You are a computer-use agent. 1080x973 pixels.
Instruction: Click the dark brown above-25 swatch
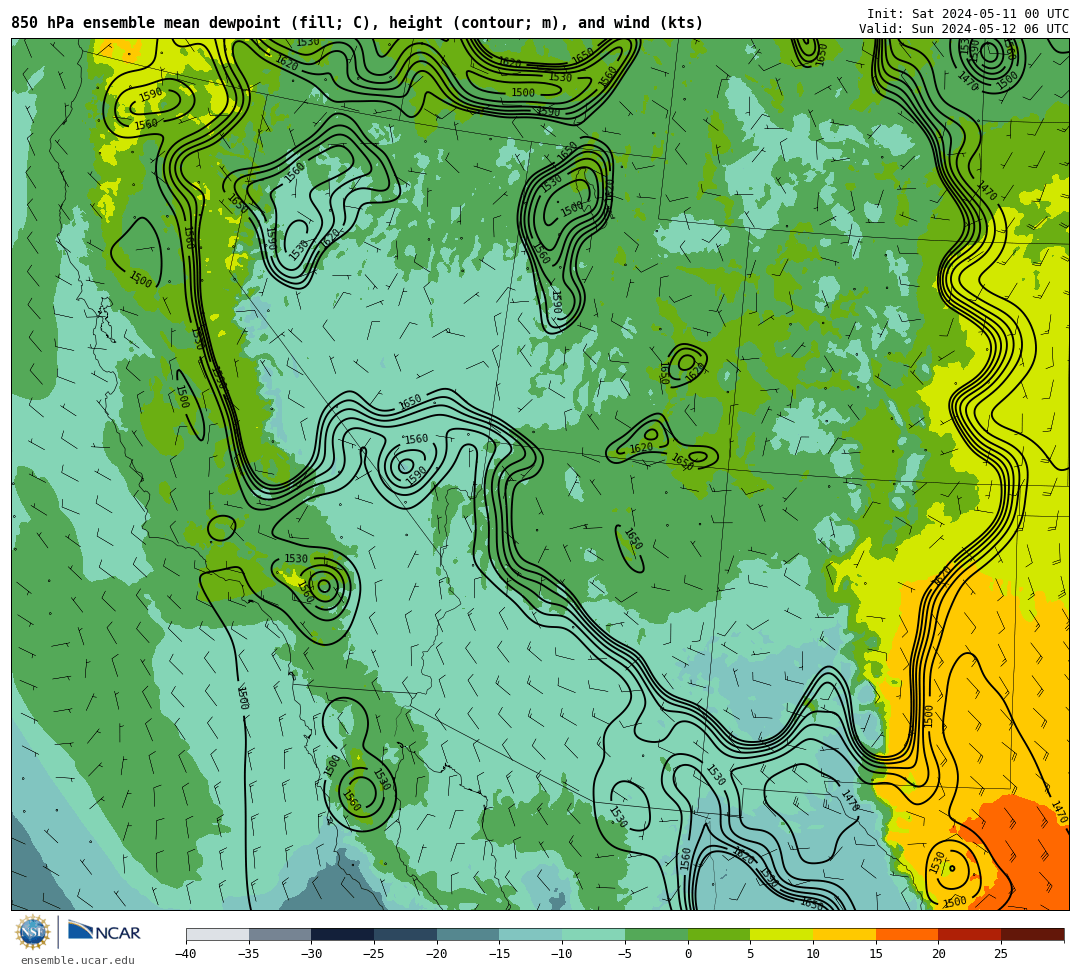(1032, 934)
